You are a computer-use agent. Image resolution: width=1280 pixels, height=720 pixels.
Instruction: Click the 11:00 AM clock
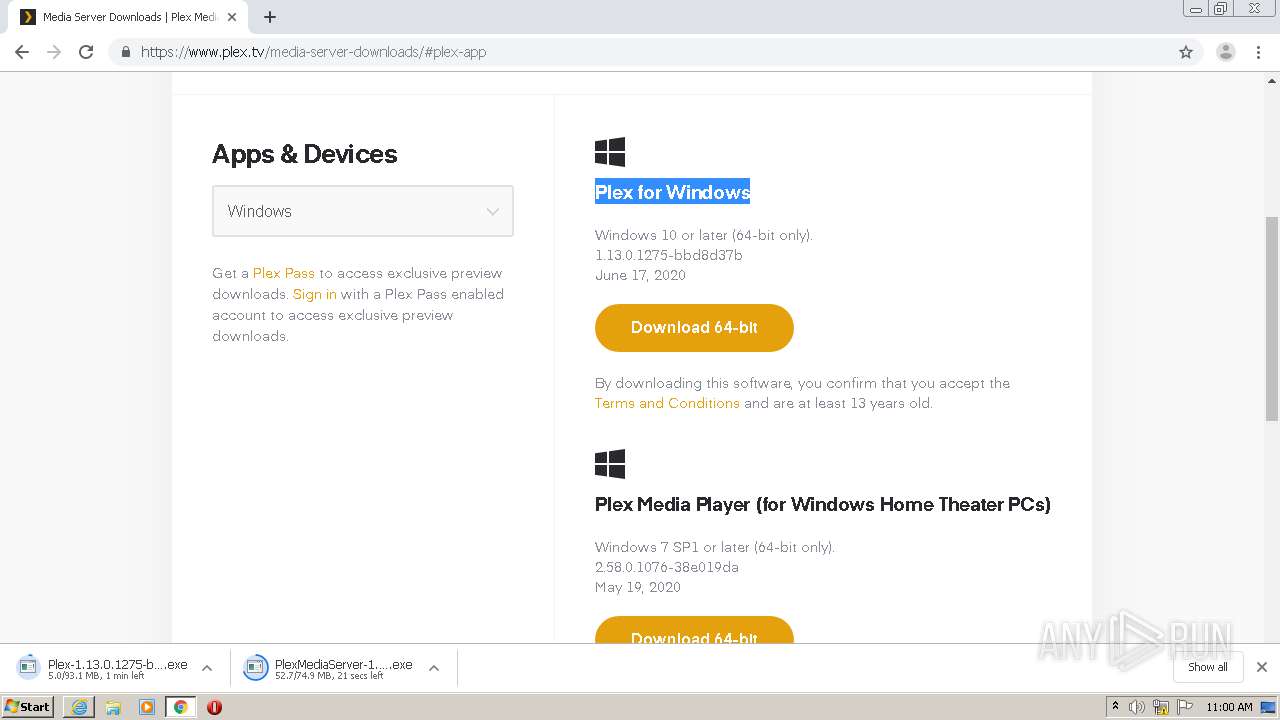[x=1229, y=707]
